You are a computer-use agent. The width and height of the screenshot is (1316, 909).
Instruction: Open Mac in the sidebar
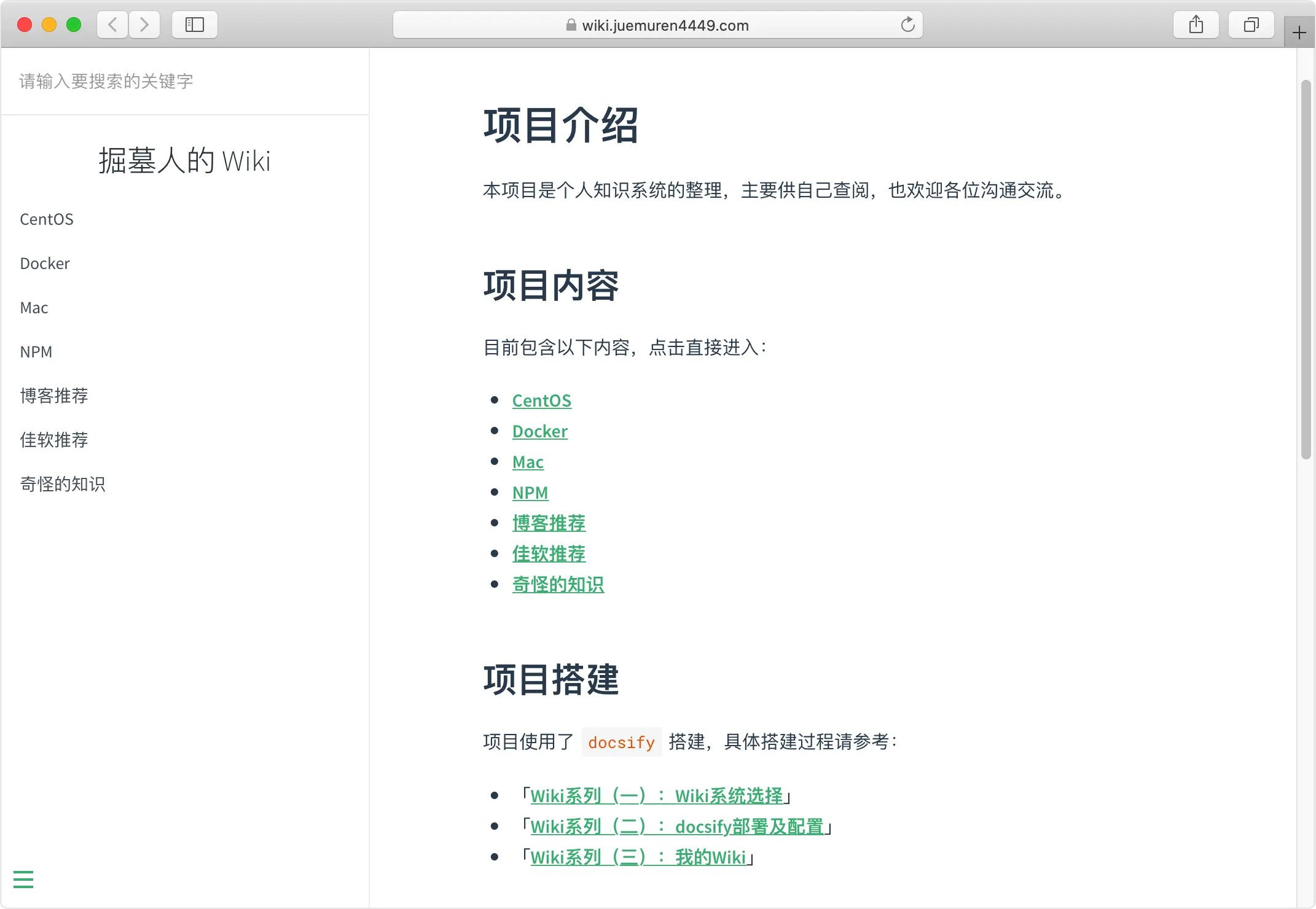coord(34,308)
